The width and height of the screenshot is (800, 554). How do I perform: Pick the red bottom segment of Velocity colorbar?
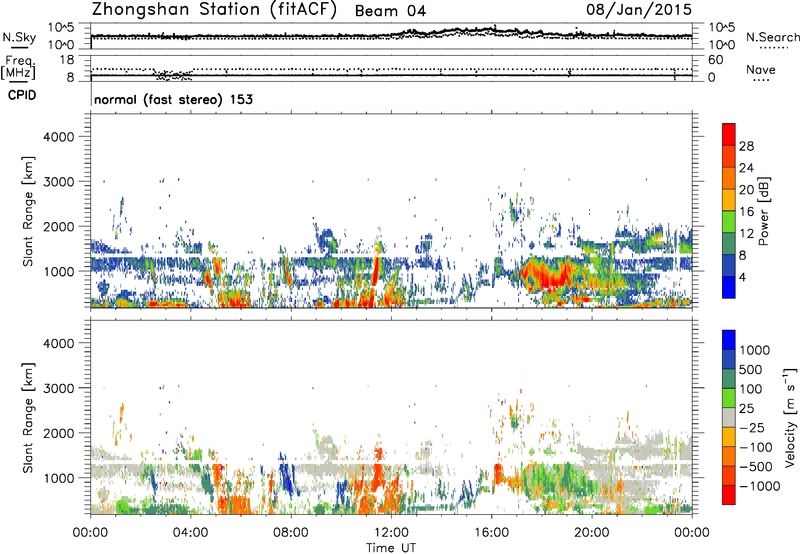pyautogui.click(x=729, y=495)
